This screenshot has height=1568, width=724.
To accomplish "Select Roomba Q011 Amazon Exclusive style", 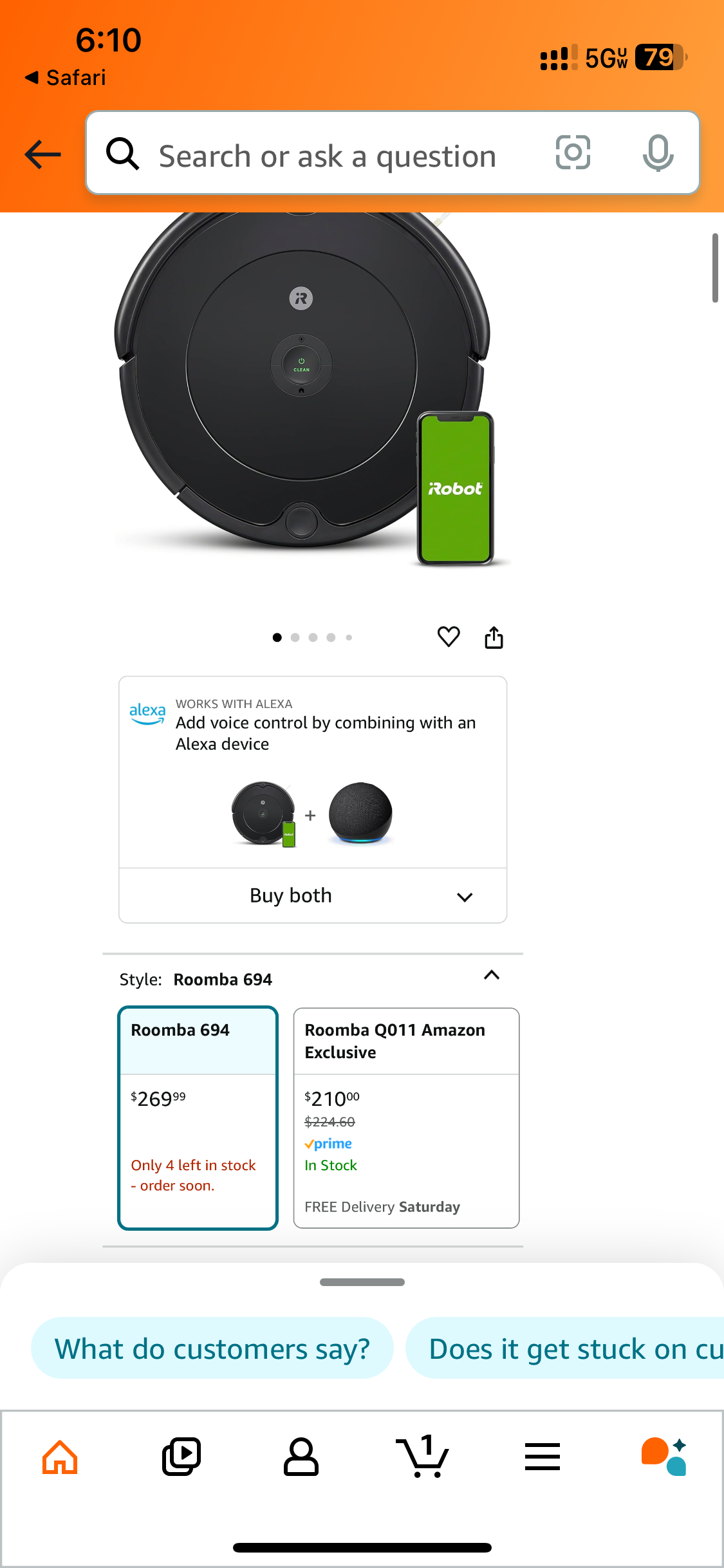I will (407, 1118).
